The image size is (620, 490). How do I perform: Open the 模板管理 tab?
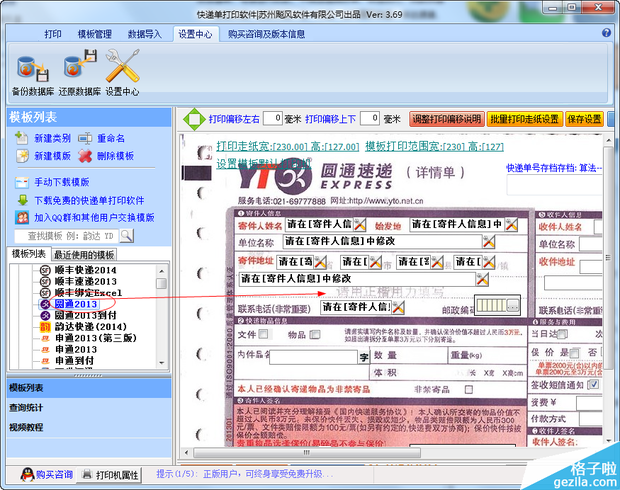click(95, 34)
